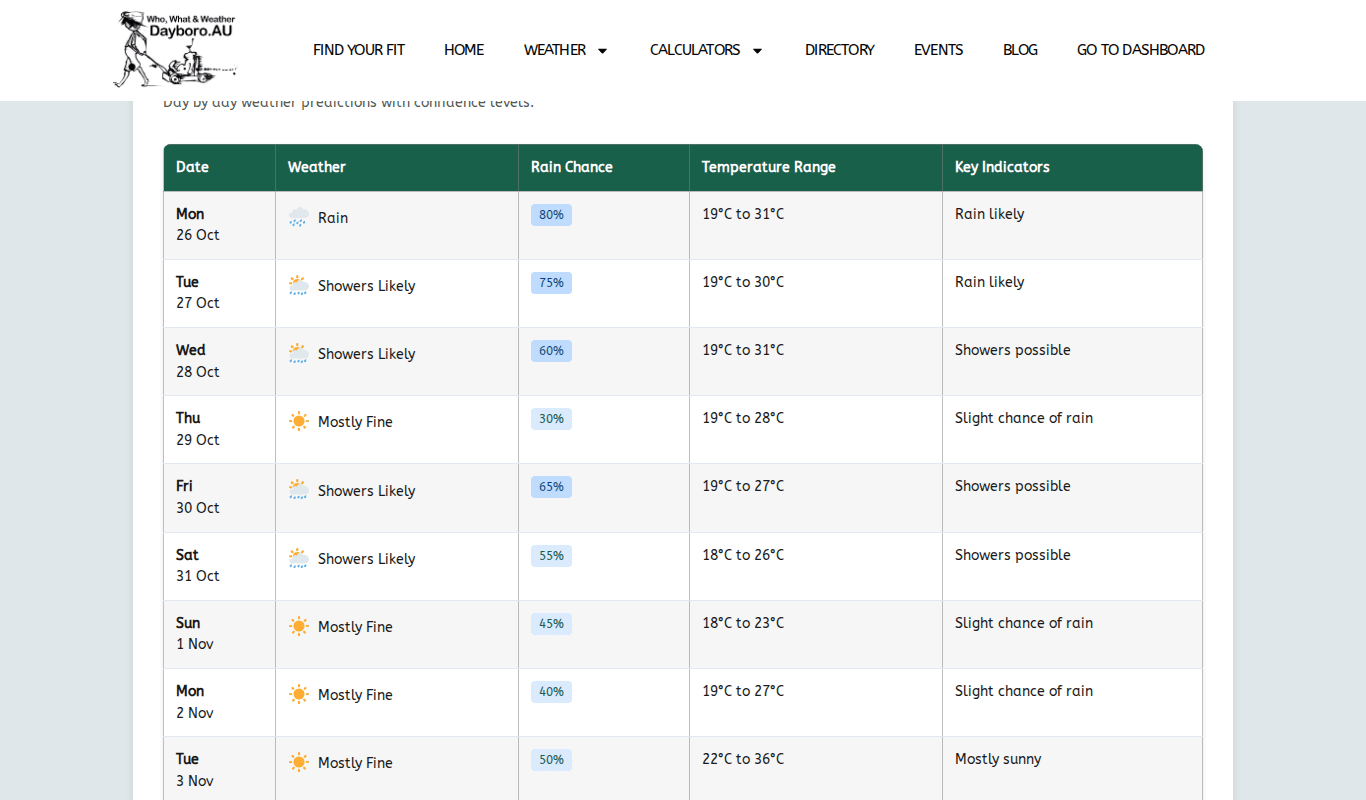This screenshot has width=1366, height=800.
Task: Click the Rain Chance column header
Action: 604,167
